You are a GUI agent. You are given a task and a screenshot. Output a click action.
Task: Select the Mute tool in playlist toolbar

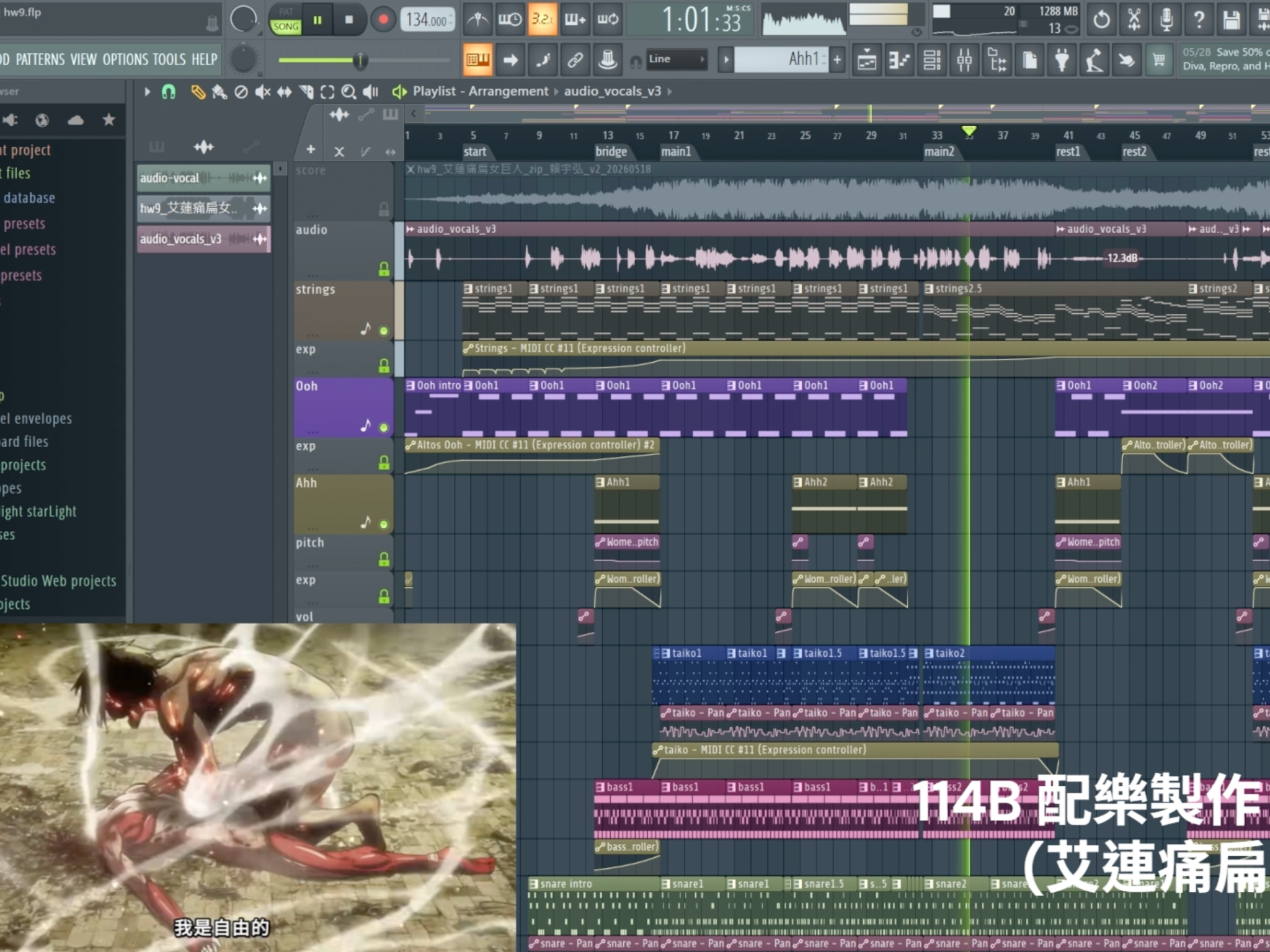point(263,92)
